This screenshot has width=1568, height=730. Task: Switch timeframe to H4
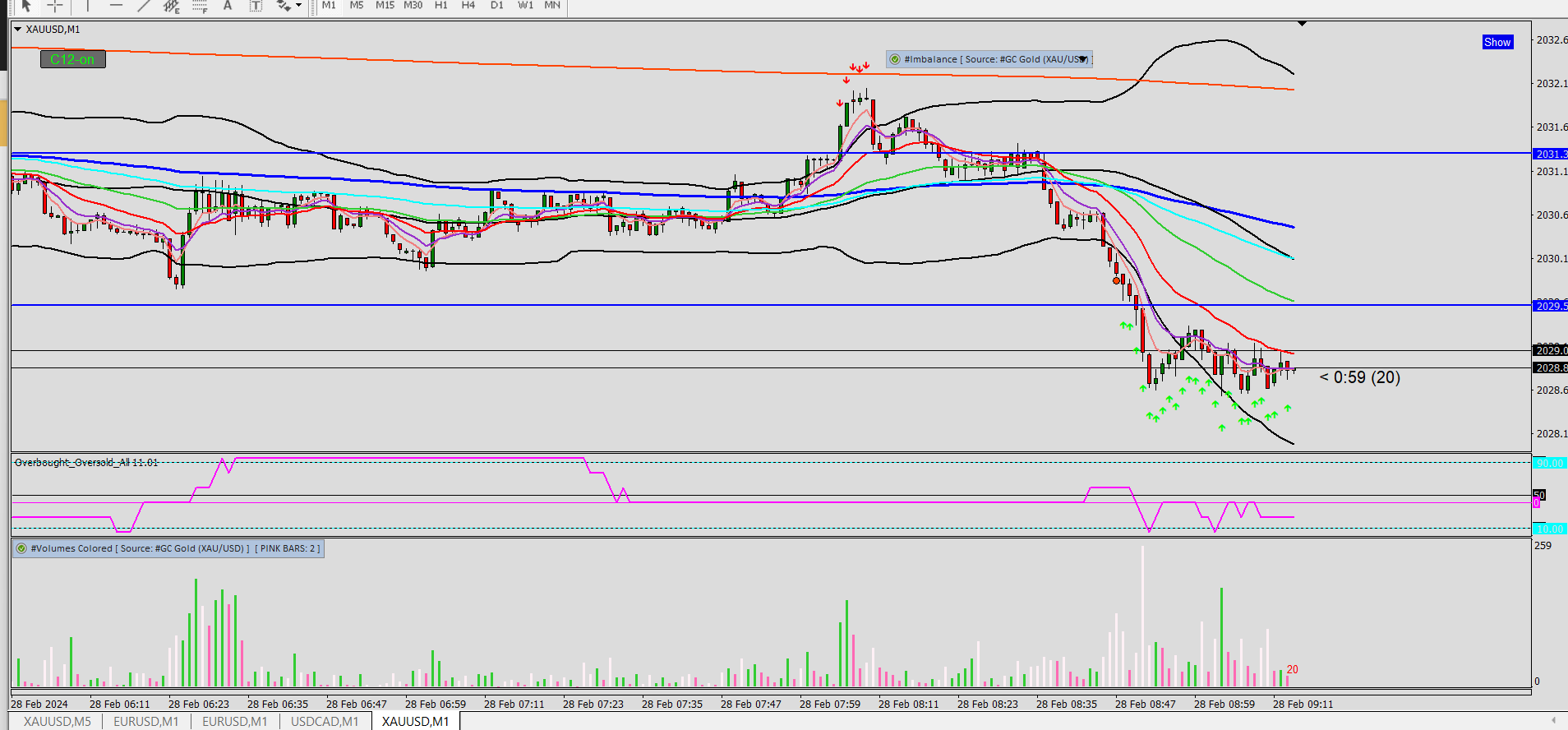468,5
